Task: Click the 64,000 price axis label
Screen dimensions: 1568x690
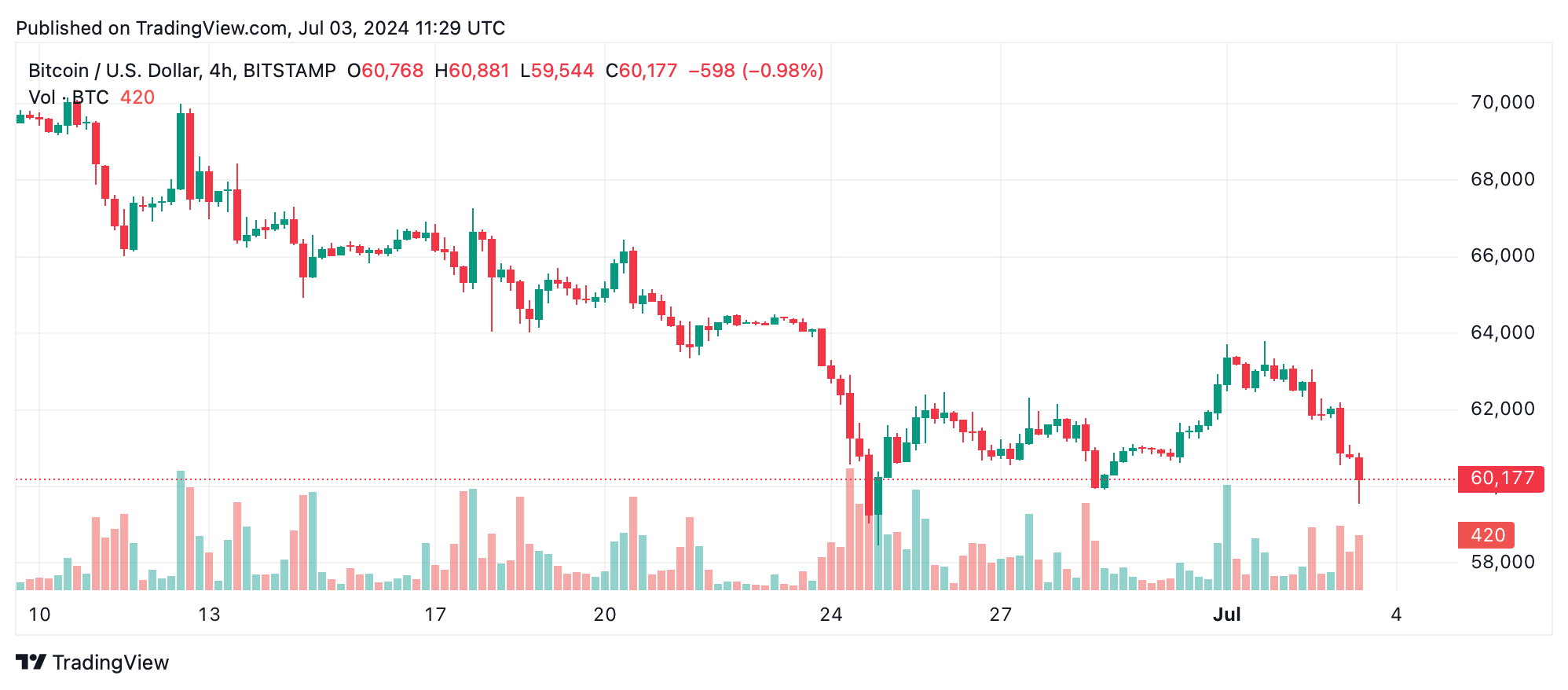Action: click(x=1502, y=332)
